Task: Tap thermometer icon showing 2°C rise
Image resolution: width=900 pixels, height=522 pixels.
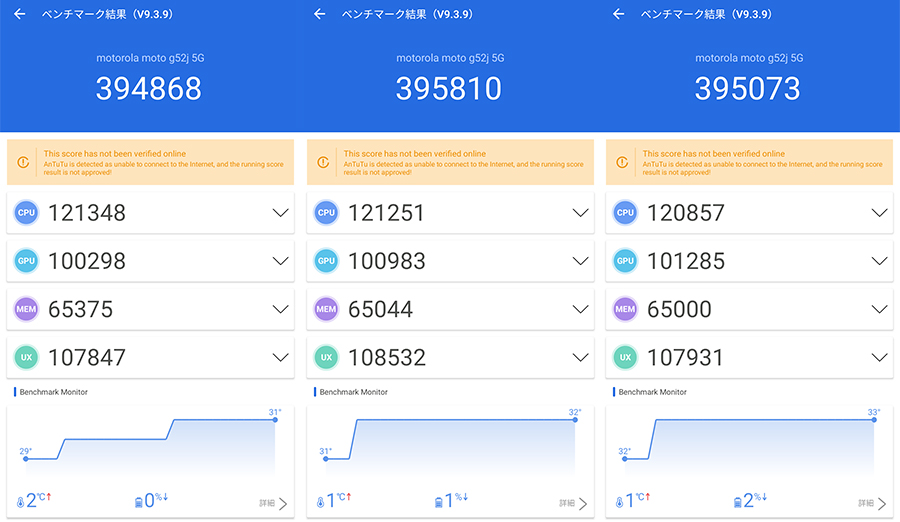Action: click(x=21, y=502)
